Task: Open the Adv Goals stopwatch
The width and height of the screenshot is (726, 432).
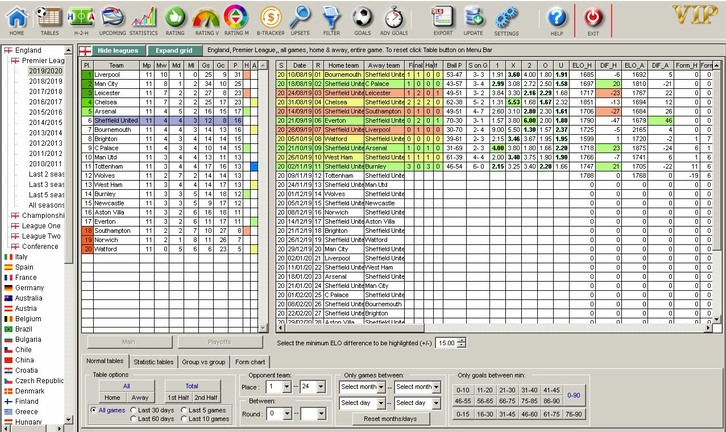Action: pos(394,18)
